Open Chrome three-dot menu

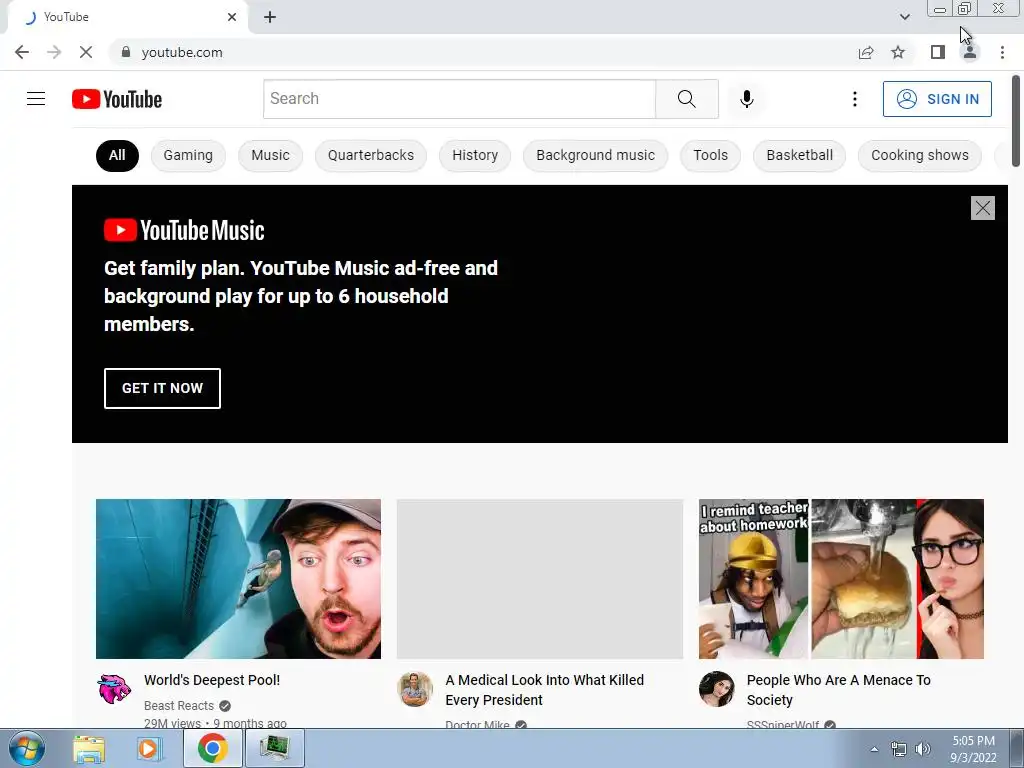pos(1002,52)
